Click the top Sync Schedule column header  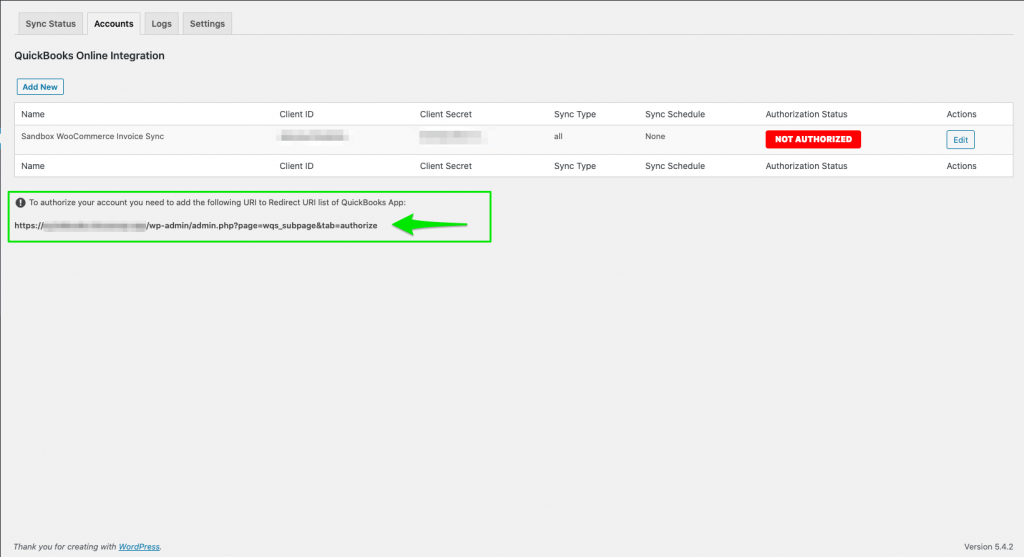pos(675,114)
